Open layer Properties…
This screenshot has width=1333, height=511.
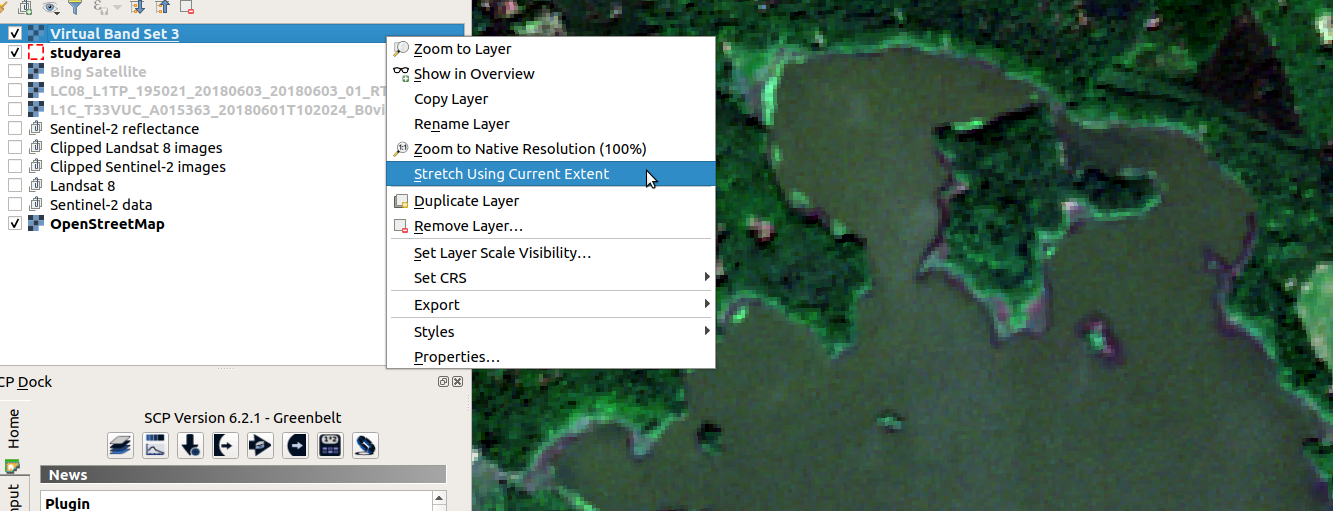(x=551, y=357)
